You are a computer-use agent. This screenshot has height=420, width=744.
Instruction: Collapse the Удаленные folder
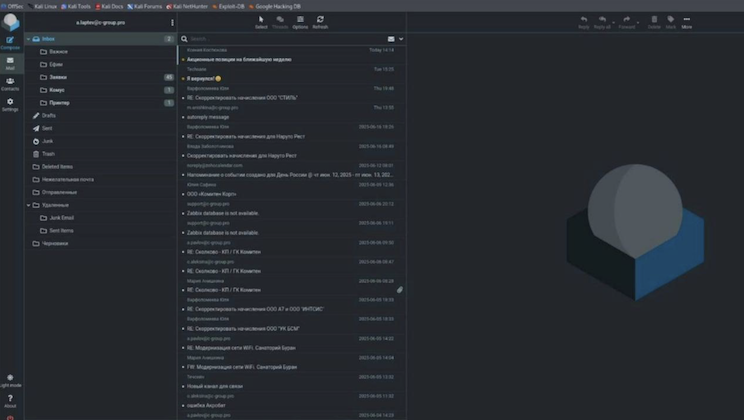click(x=28, y=205)
